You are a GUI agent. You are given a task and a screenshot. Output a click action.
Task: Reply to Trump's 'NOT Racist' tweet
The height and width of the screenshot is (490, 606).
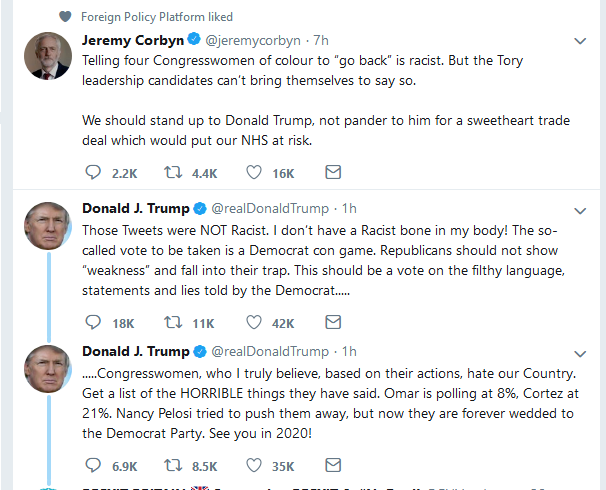point(93,323)
